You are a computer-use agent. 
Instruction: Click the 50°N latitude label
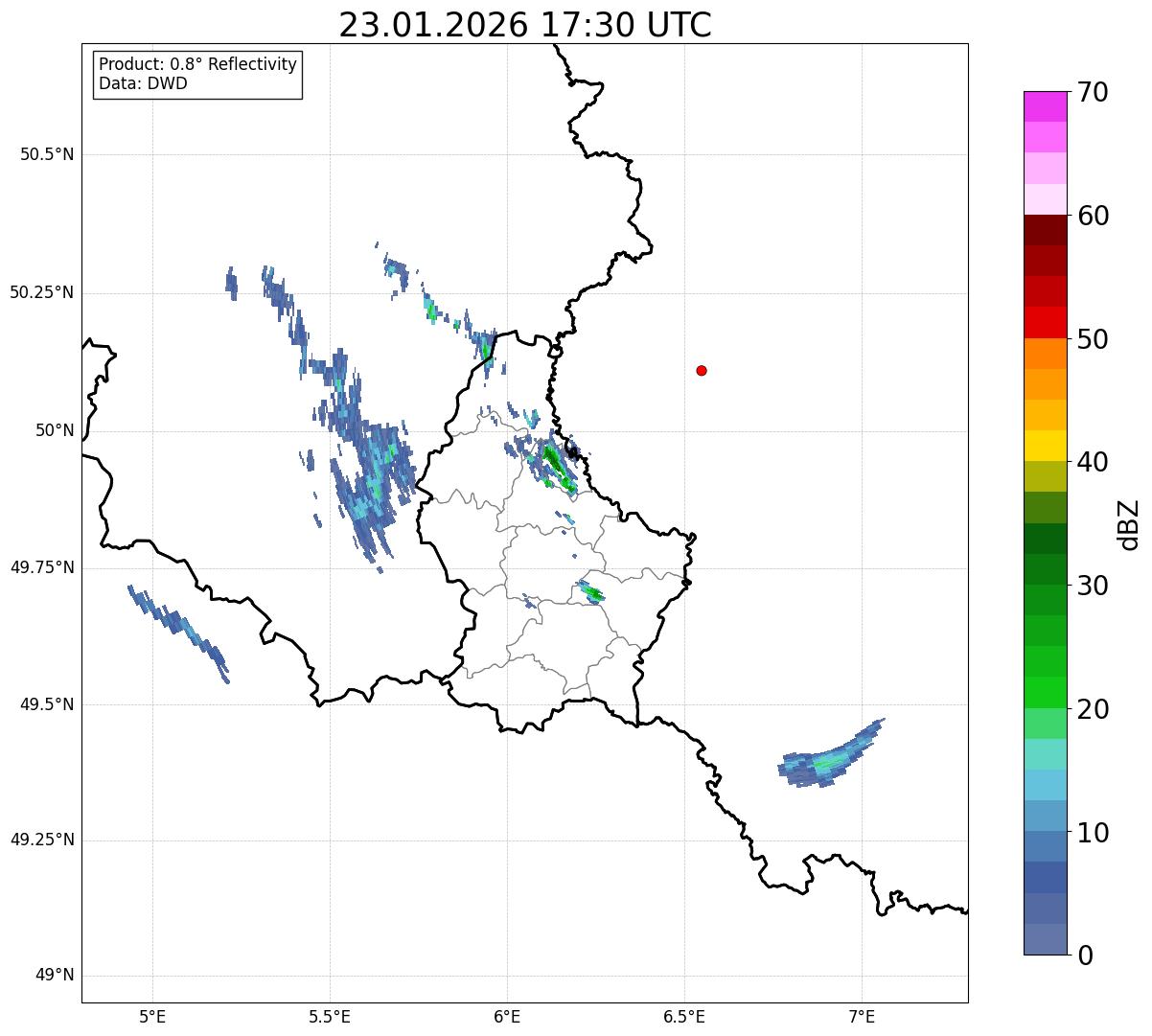pos(55,431)
